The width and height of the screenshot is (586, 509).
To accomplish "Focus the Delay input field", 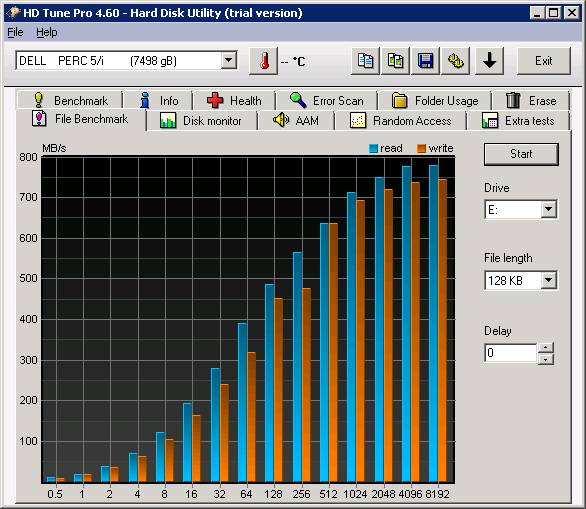I will point(511,353).
